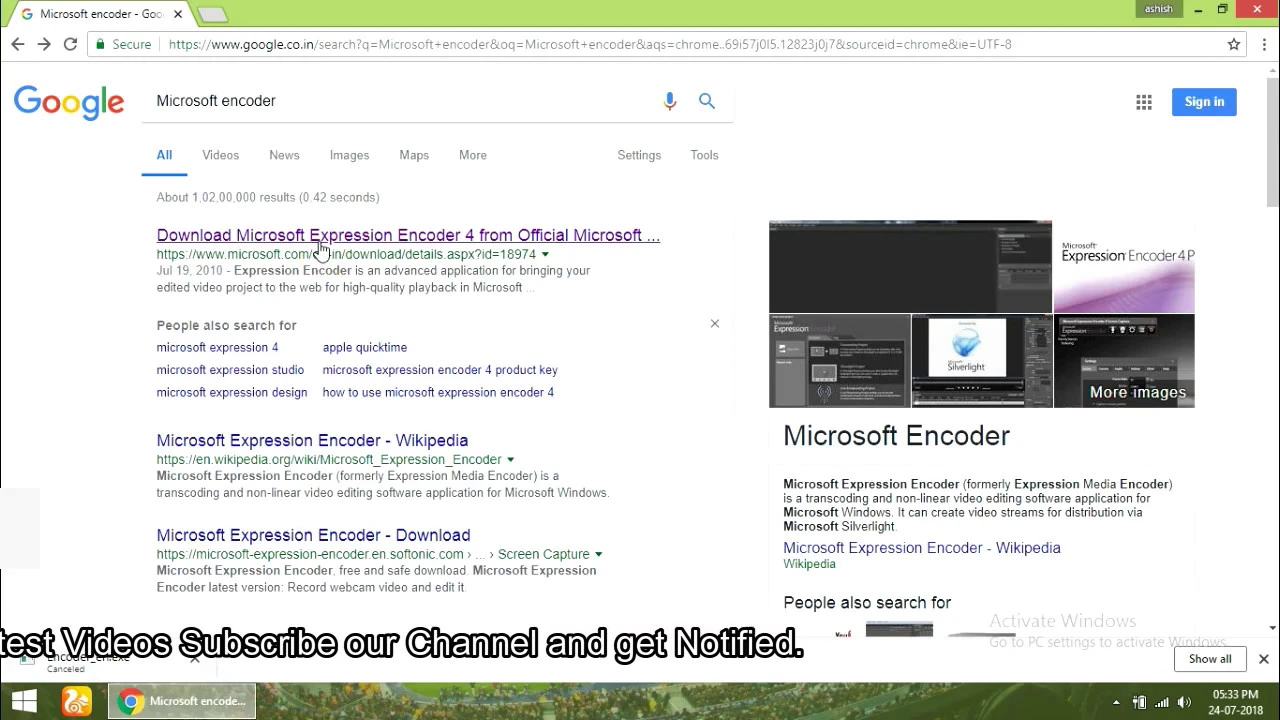Switch to Images results tab

349,155
